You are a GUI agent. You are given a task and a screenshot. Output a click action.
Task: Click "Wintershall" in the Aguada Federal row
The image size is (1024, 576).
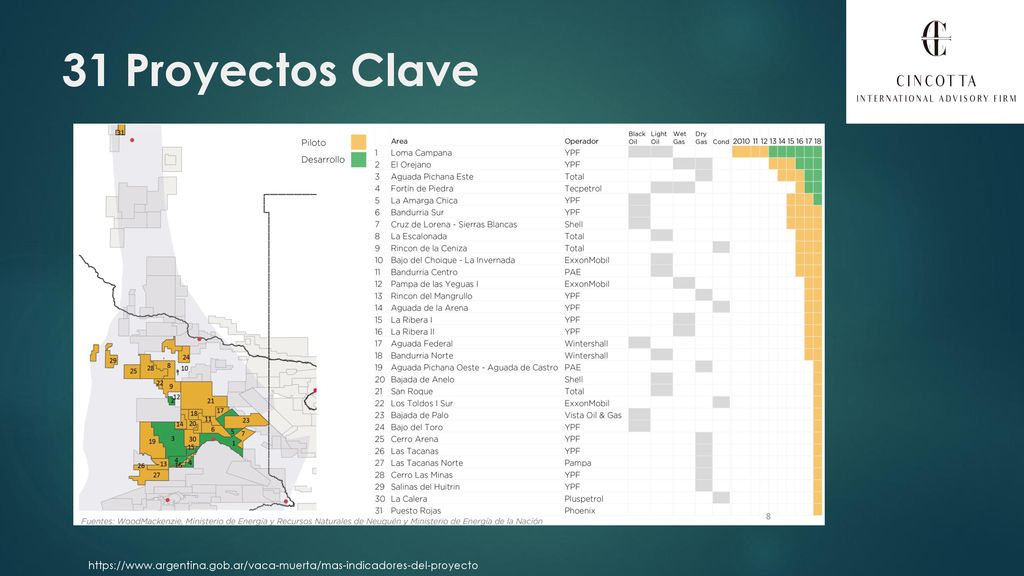pyautogui.click(x=586, y=344)
